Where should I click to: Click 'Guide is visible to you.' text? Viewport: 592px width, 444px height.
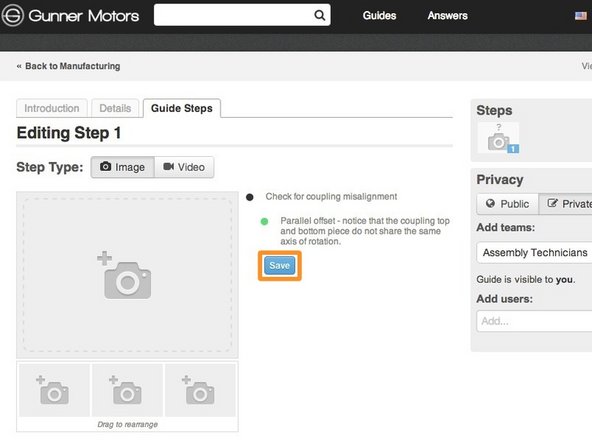pos(526,280)
